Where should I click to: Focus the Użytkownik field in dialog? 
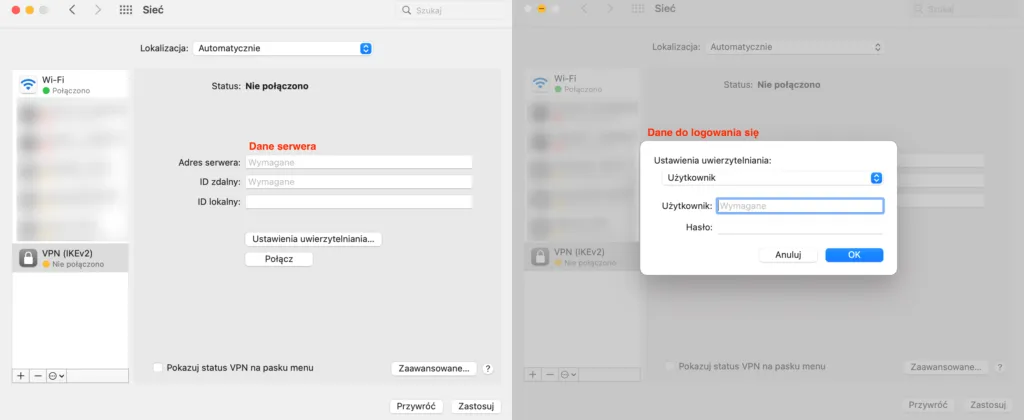coord(800,206)
